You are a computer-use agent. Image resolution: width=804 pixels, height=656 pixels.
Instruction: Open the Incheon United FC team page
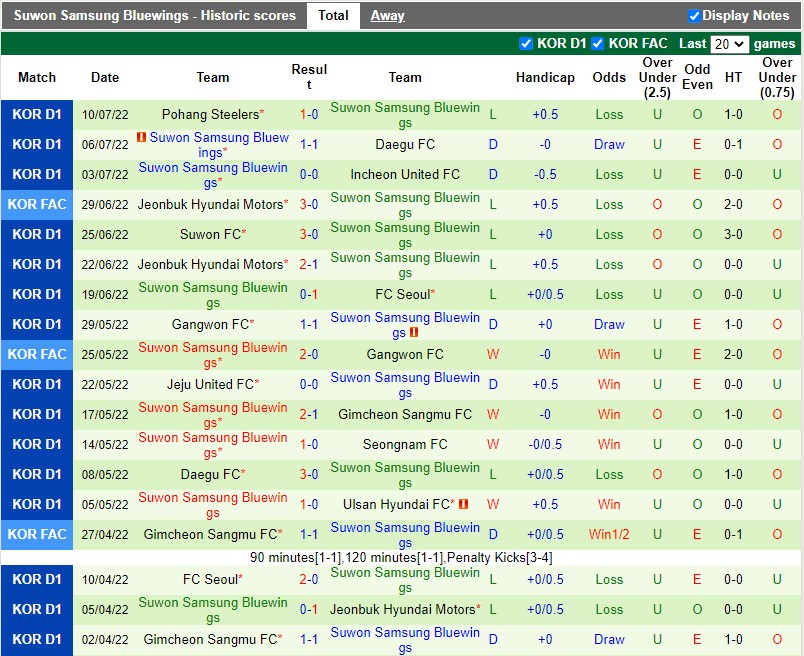pyautogui.click(x=405, y=174)
